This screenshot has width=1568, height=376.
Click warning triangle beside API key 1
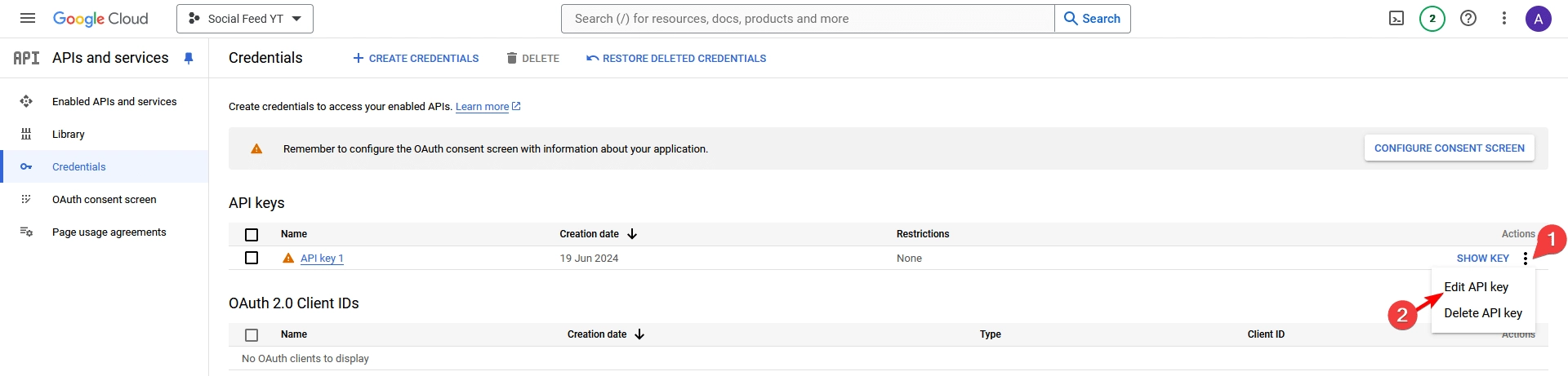(288, 258)
